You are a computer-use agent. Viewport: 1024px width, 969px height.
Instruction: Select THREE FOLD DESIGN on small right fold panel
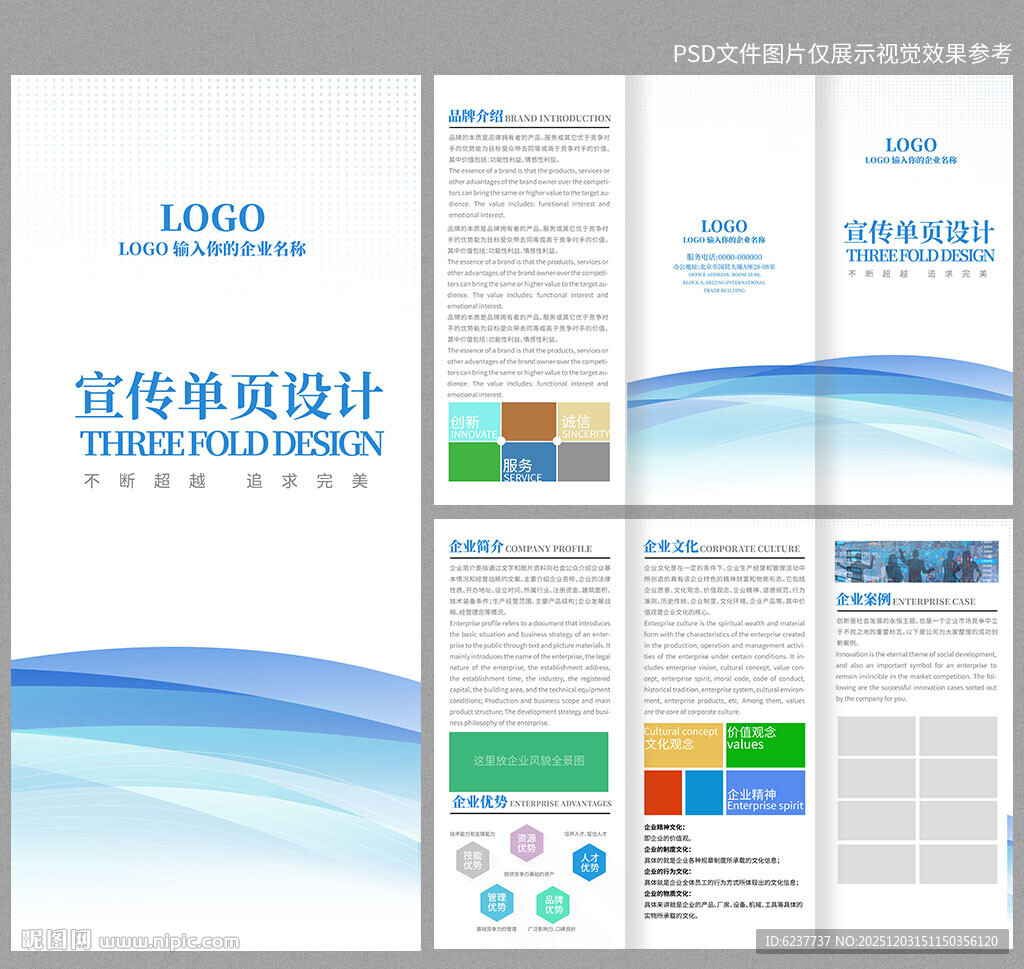point(920,255)
